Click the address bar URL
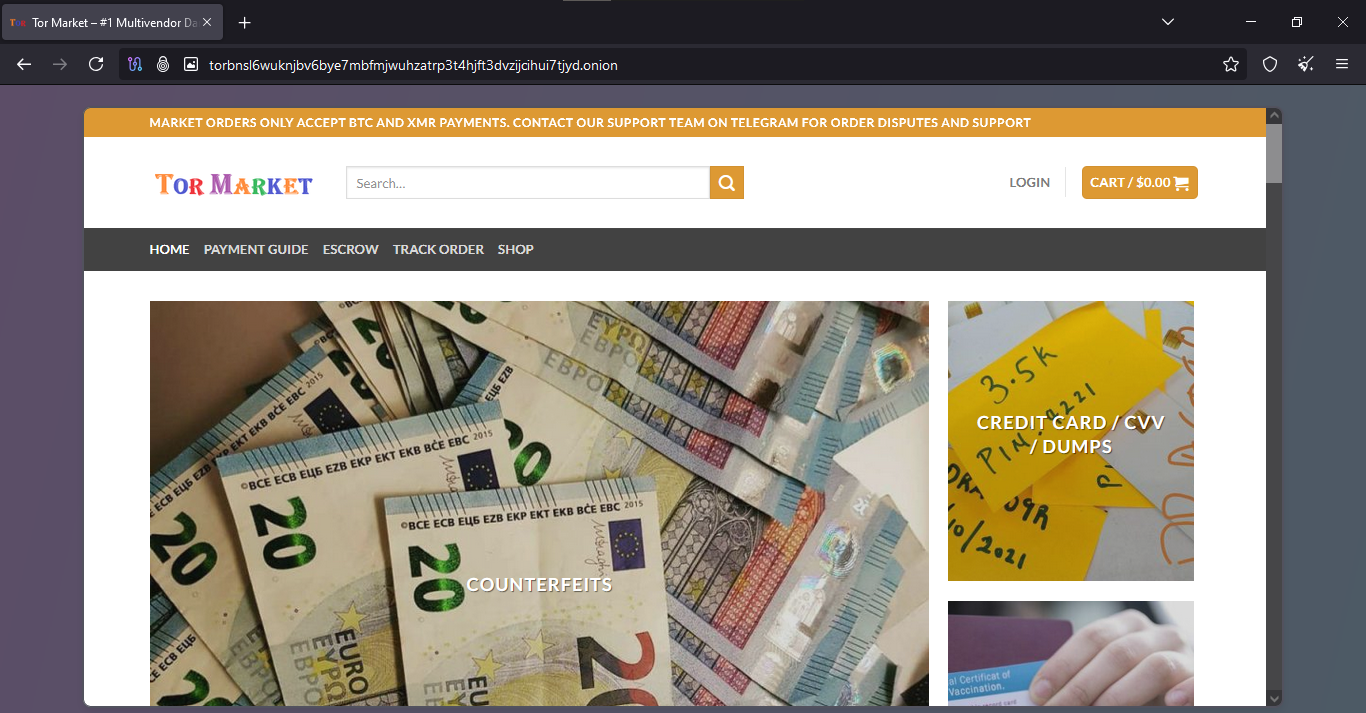 tap(413, 65)
